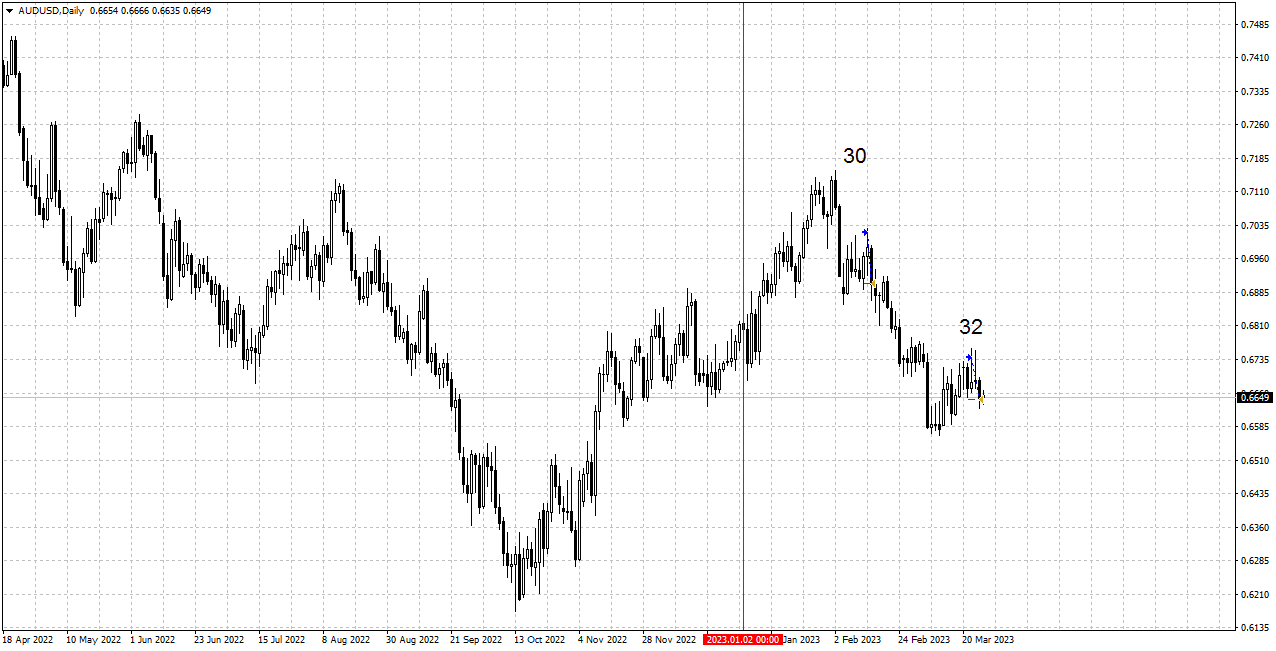
Task: Click the 20 Mar 2023 date label
Action: (988, 639)
